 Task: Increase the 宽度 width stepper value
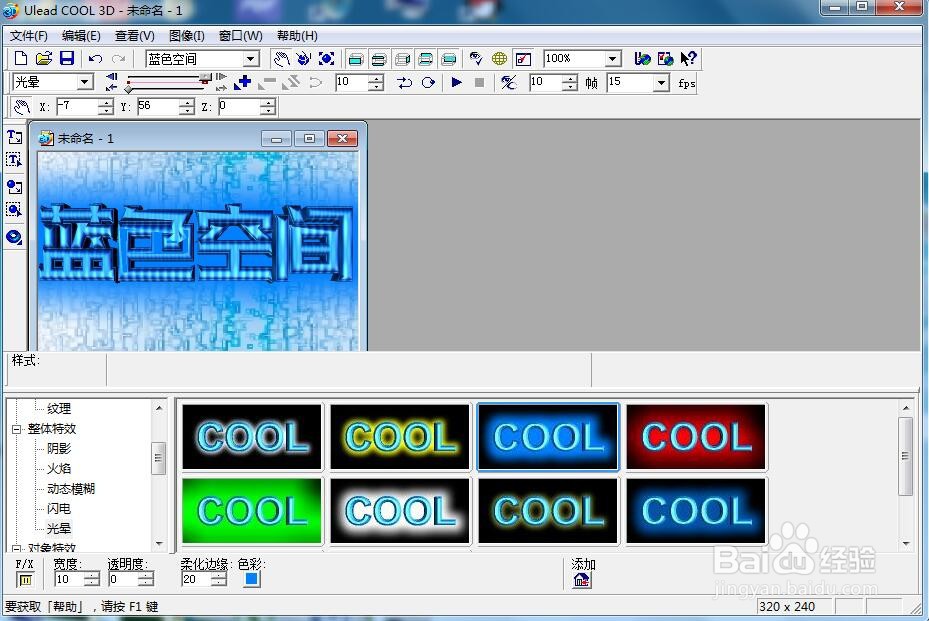(x=92, y=575)
